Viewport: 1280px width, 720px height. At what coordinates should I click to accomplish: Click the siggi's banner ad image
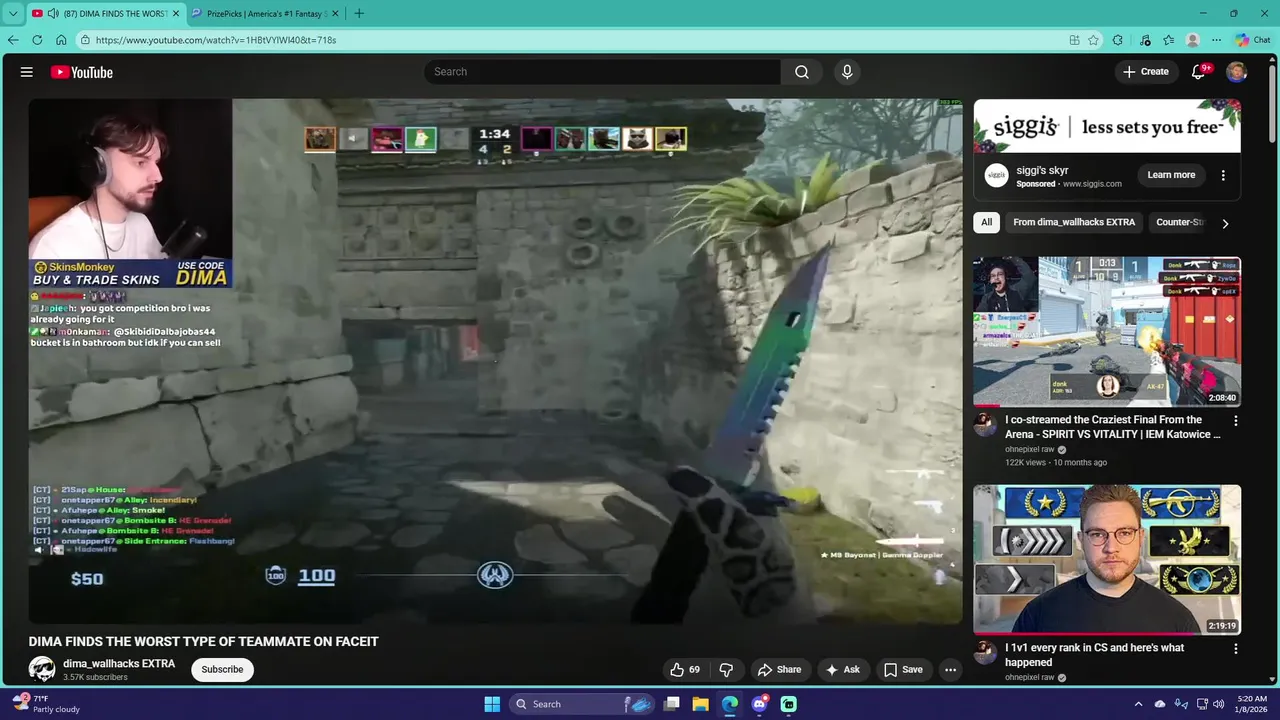(1107, 126)
